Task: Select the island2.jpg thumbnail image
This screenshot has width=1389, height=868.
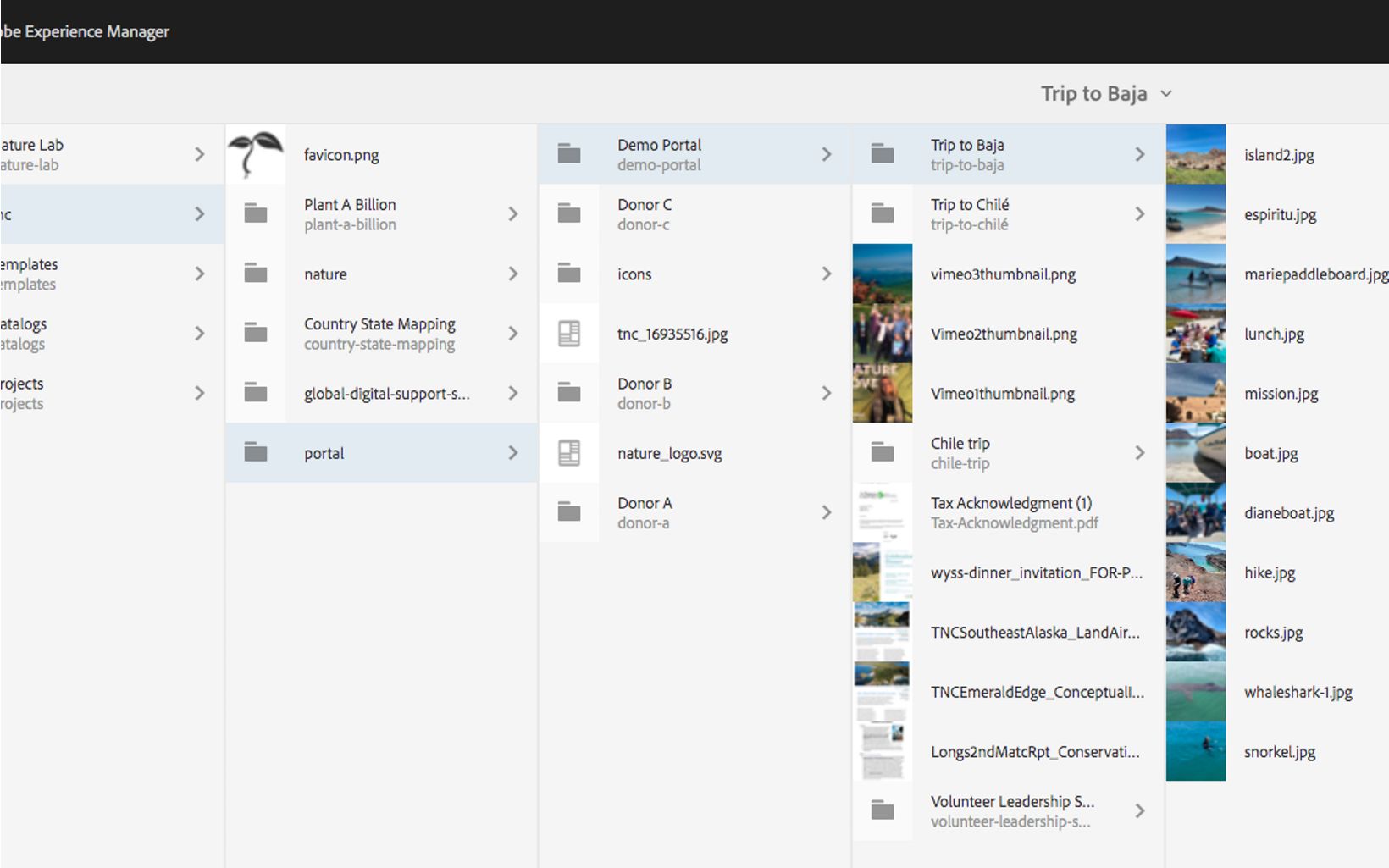Action: pos(1195,154)
